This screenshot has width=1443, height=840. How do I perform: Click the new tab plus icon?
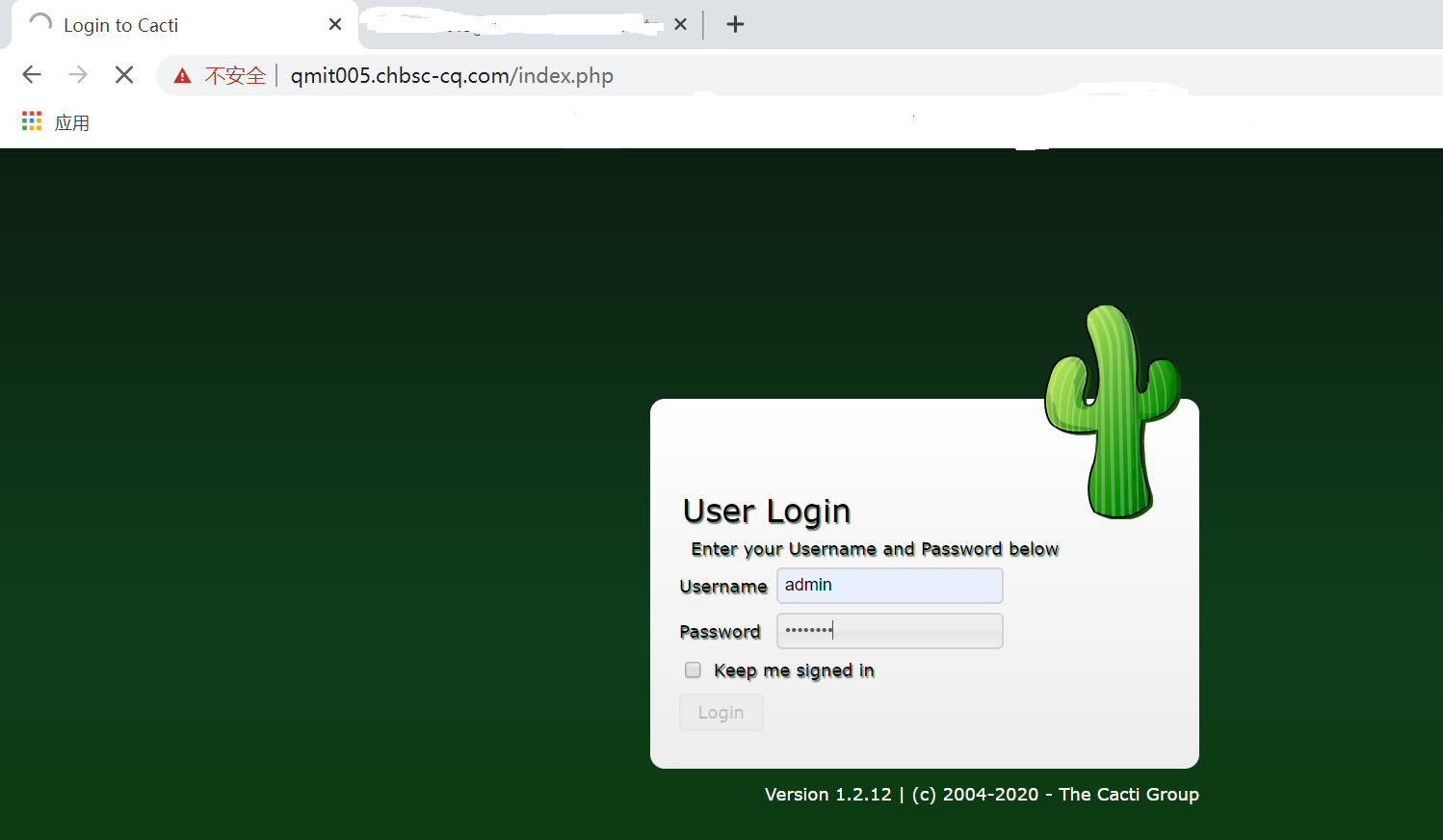pyautogui.click(x=735, y=24)
